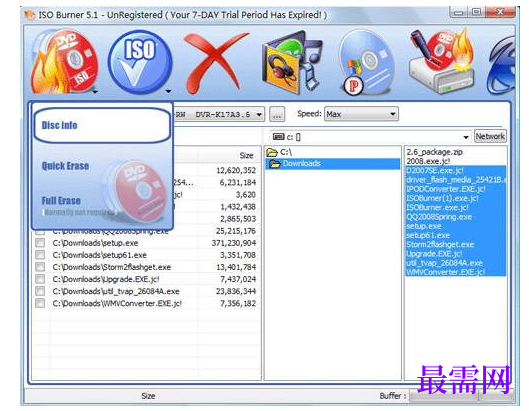Image resolution: width=529 pixels, height=411 pixels.
Task: Click the disc drive burner icon
Action: [442, 62]
